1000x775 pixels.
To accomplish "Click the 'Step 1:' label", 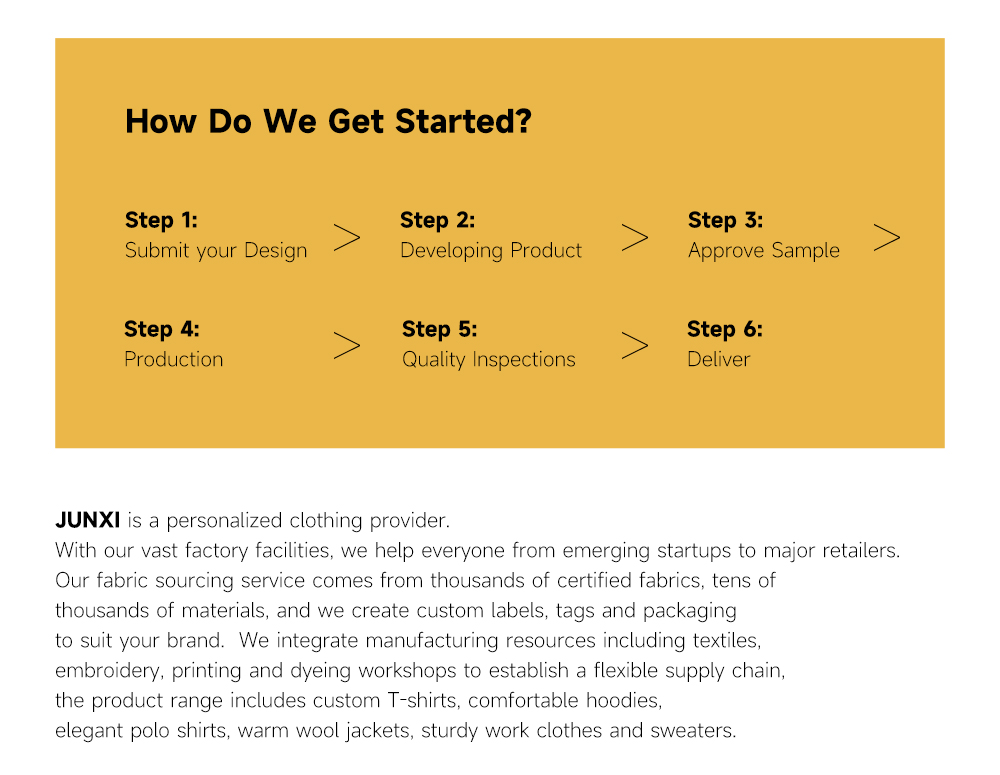I will click(161, 220).
